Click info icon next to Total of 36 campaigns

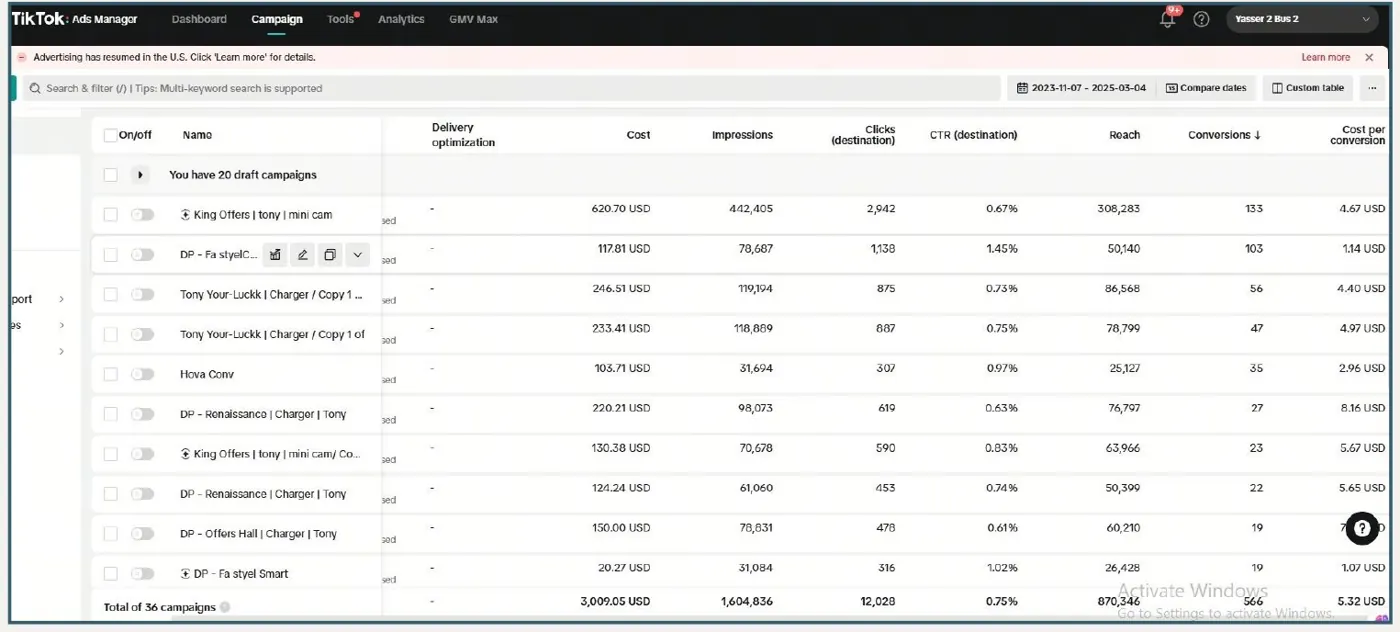[x=225, y=607]
